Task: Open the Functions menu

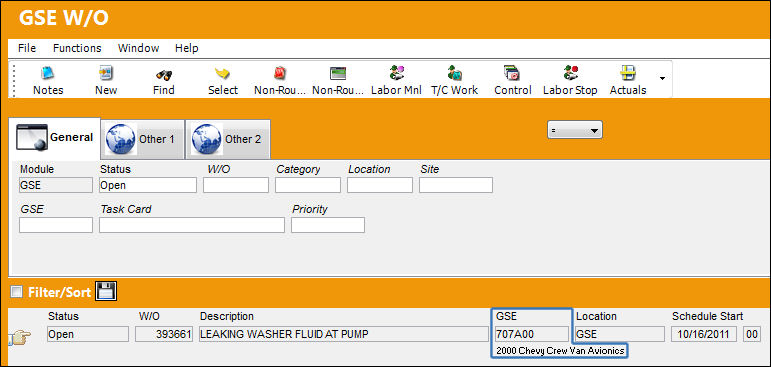Action: click(77, 48)
